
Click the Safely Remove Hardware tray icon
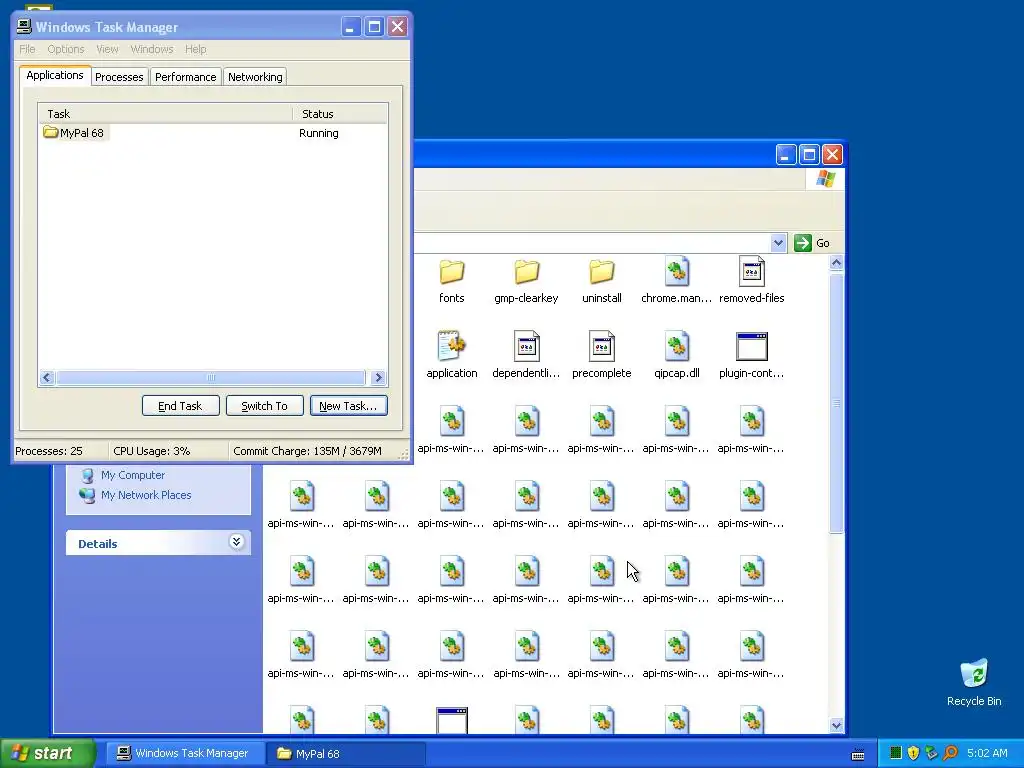(x=932, y=753)
